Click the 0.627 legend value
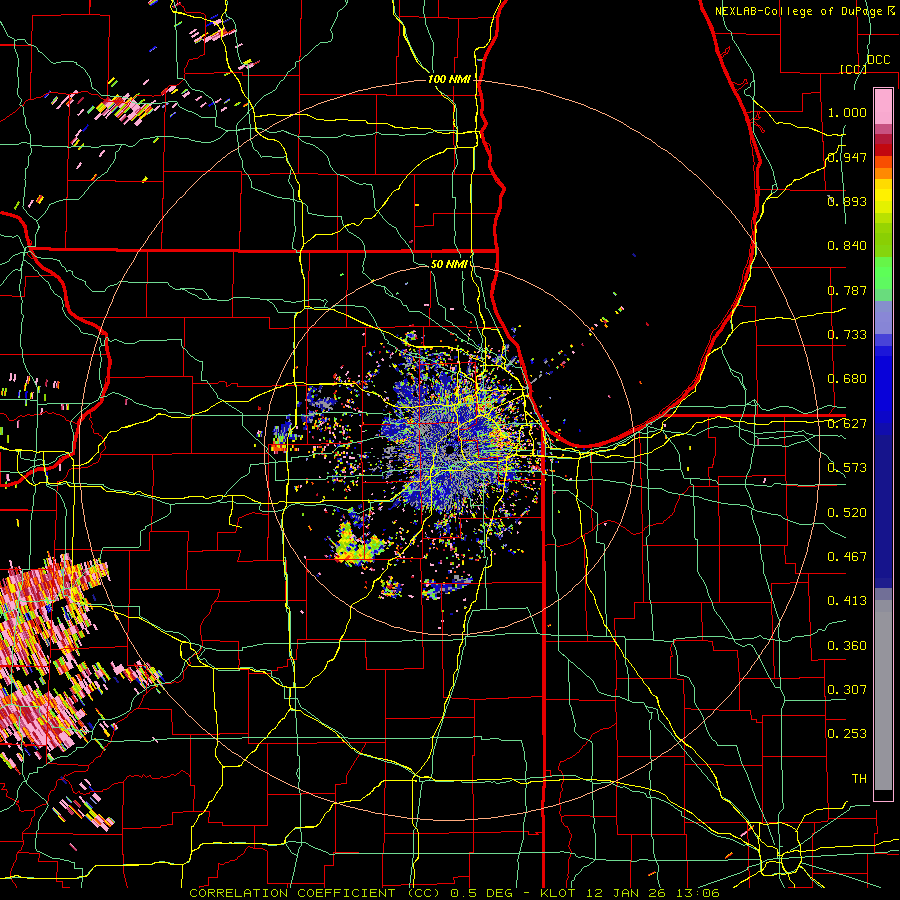 [x=847, y=424]
